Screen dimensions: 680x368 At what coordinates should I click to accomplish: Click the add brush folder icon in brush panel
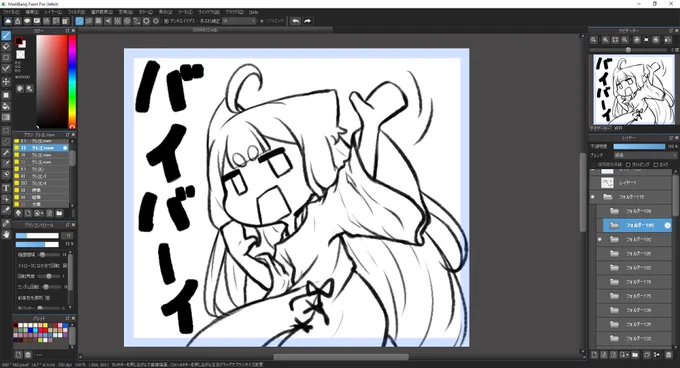59,213
